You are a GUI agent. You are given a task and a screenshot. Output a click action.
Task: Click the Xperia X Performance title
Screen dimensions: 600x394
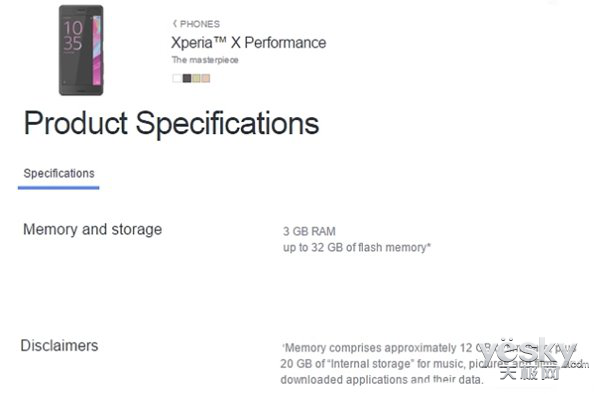coord(249,42)
